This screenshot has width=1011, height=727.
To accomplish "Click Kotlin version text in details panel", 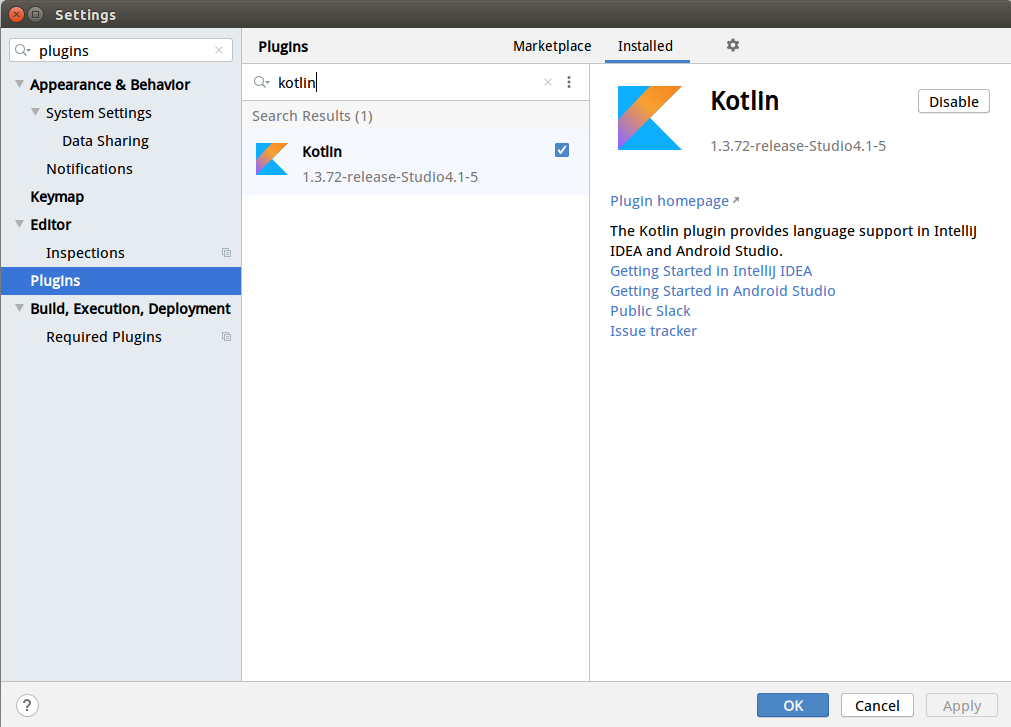I will 798,146.
